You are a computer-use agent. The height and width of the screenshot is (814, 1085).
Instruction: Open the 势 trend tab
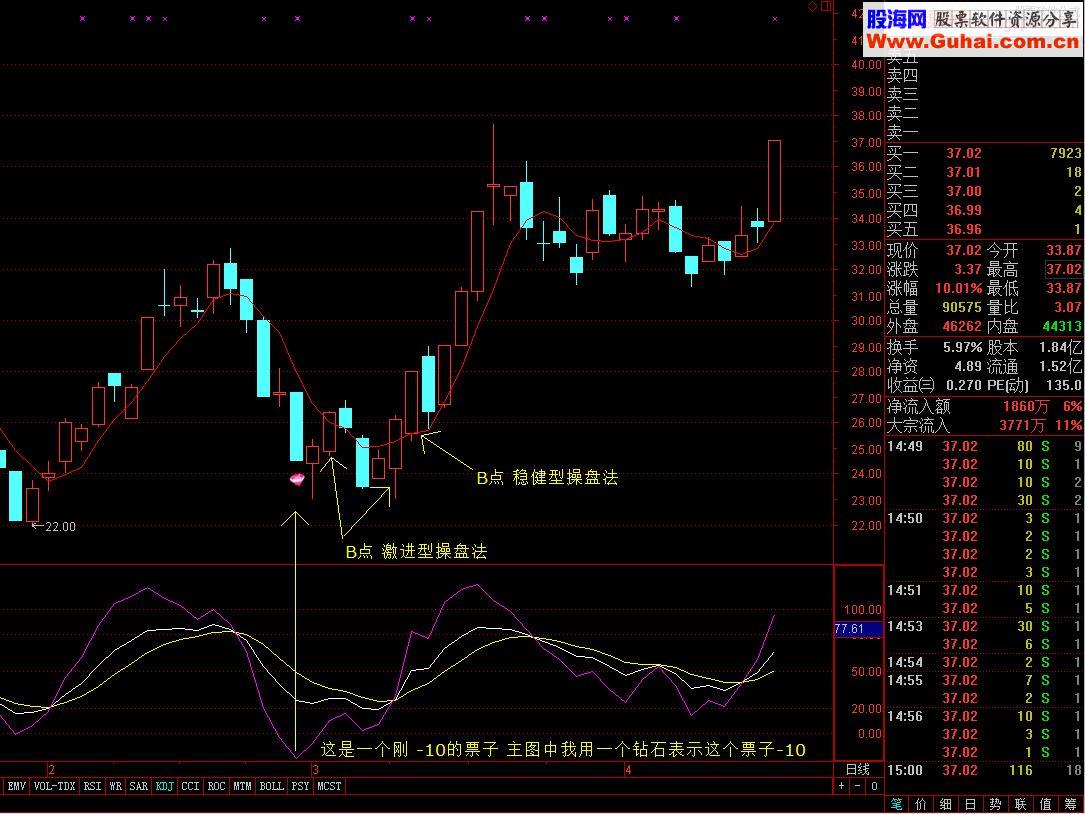click(996, 804)
